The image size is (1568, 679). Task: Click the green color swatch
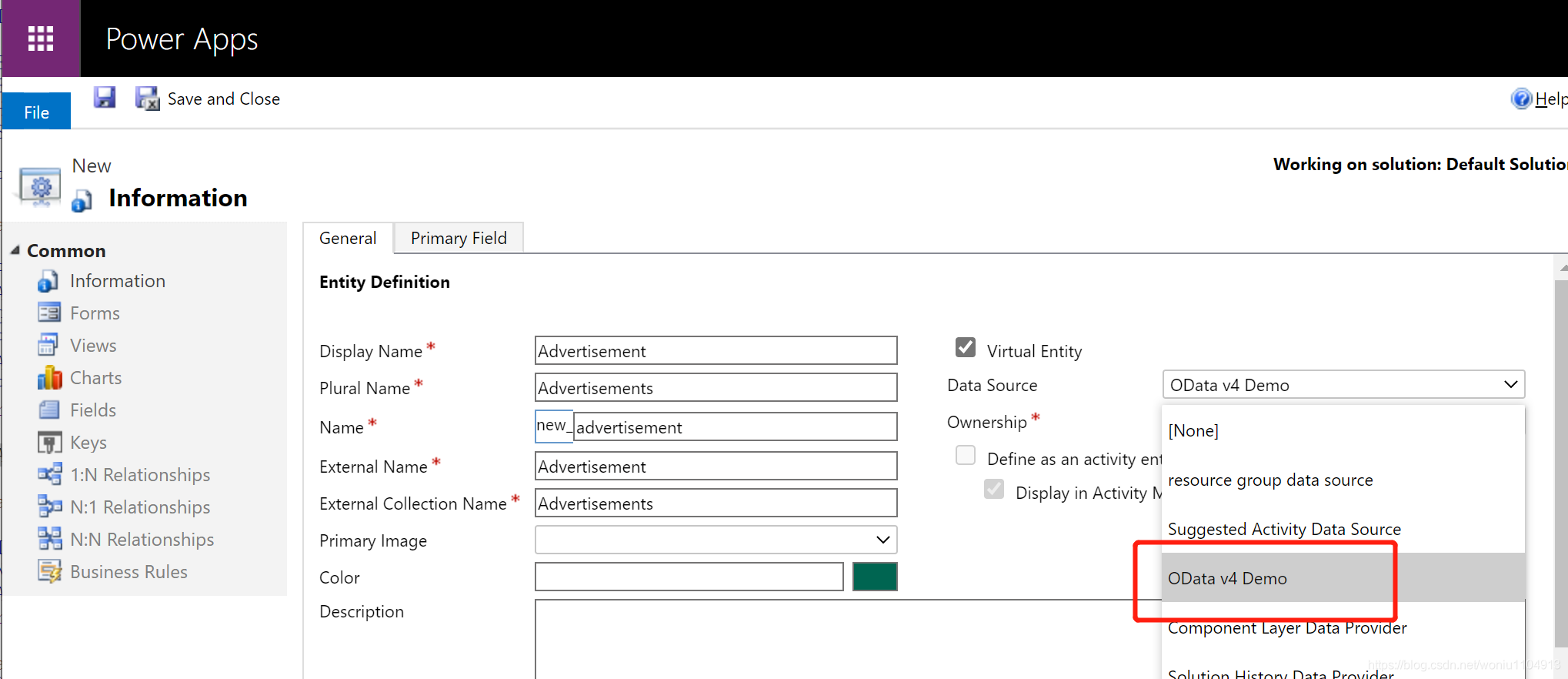(x=875, y=577)
